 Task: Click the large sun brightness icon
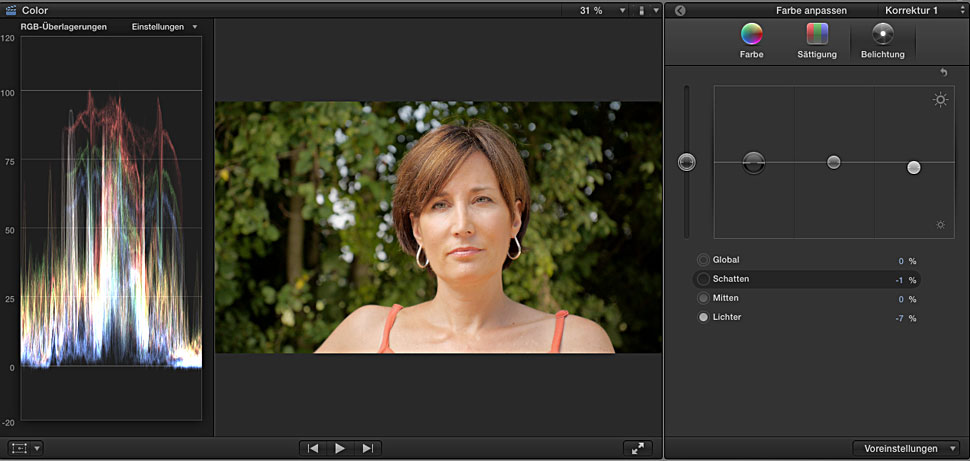[x=940, y=100]
